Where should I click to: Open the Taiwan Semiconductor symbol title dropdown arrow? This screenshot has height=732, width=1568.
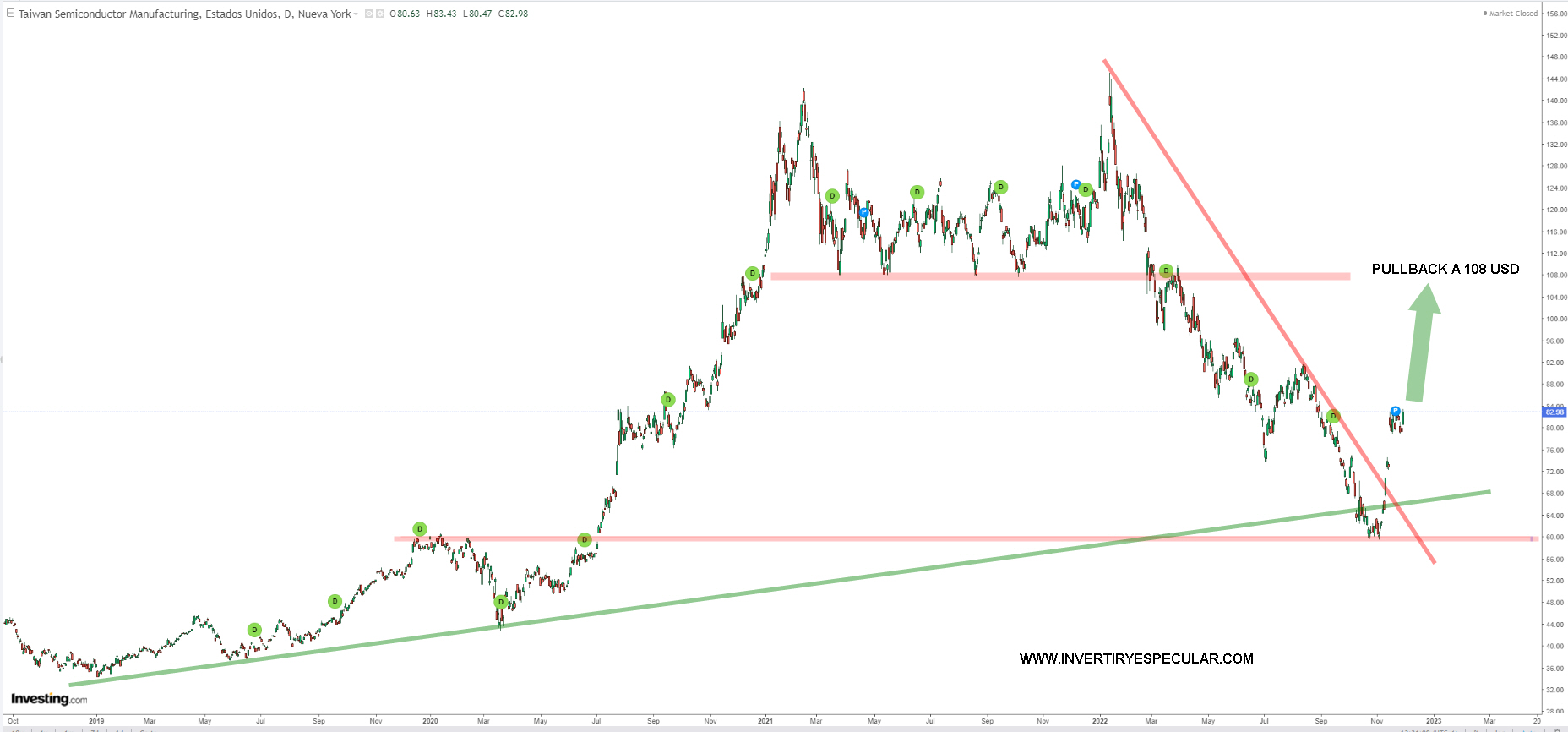[x=356, y=14]
